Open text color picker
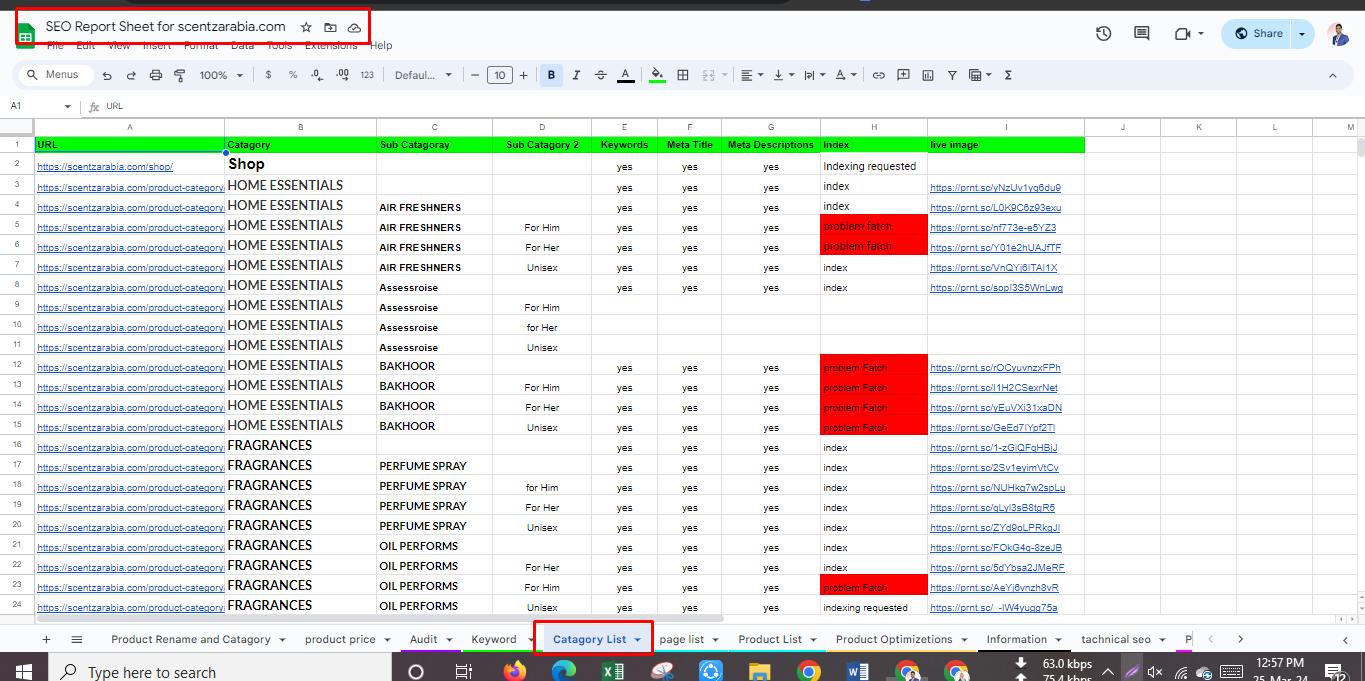Image resolution: width=1365 pixels, height=681 pixels. [x=625, y=75]
